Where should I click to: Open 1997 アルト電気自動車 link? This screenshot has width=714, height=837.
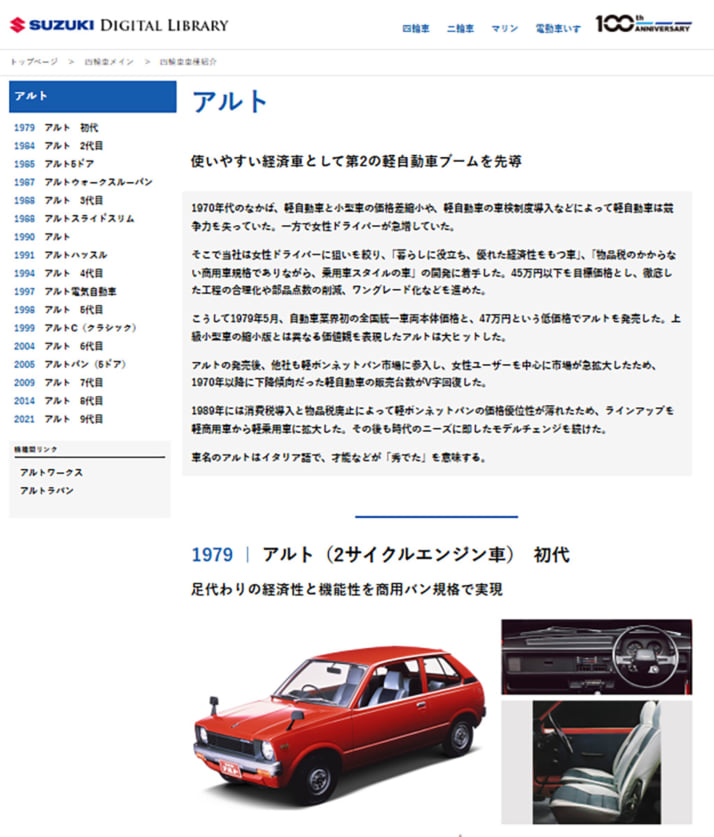click(x=65, y=291)
